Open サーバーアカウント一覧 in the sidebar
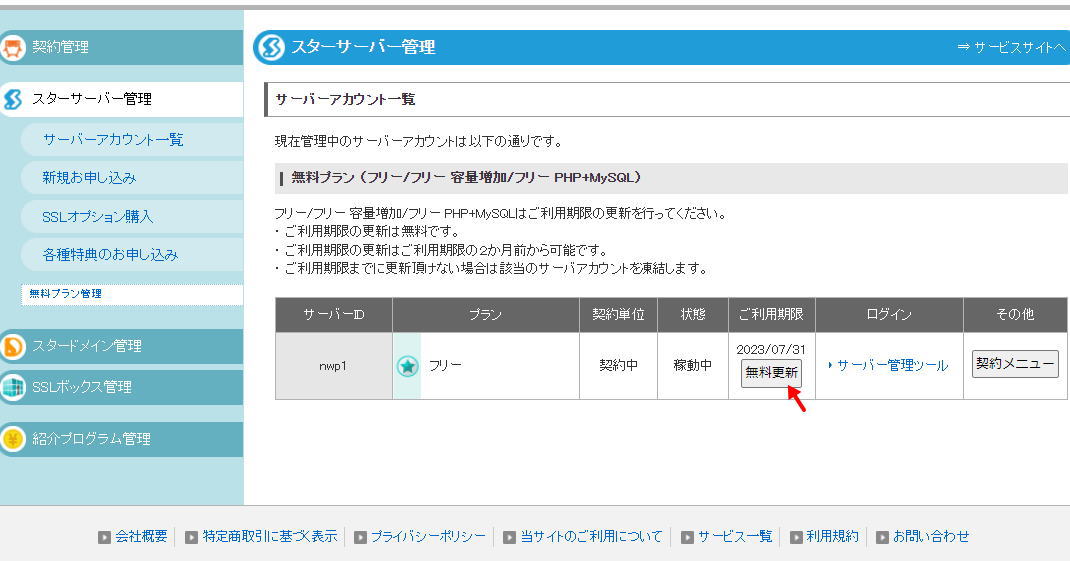Screen dimensions: 1070x561 click(x=113, y=140)
